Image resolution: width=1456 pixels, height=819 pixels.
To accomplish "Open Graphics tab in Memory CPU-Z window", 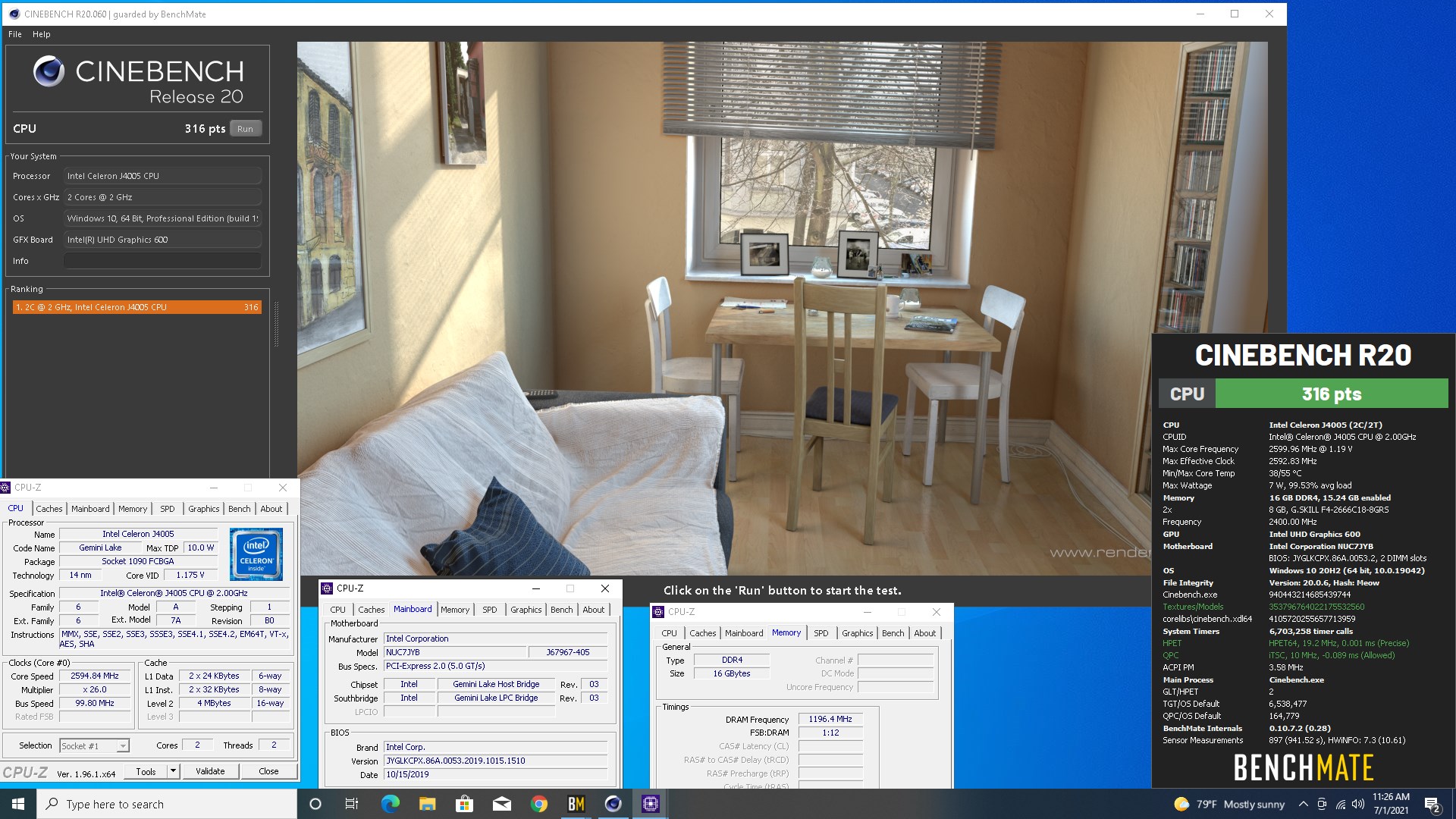I will coord(858,633).
